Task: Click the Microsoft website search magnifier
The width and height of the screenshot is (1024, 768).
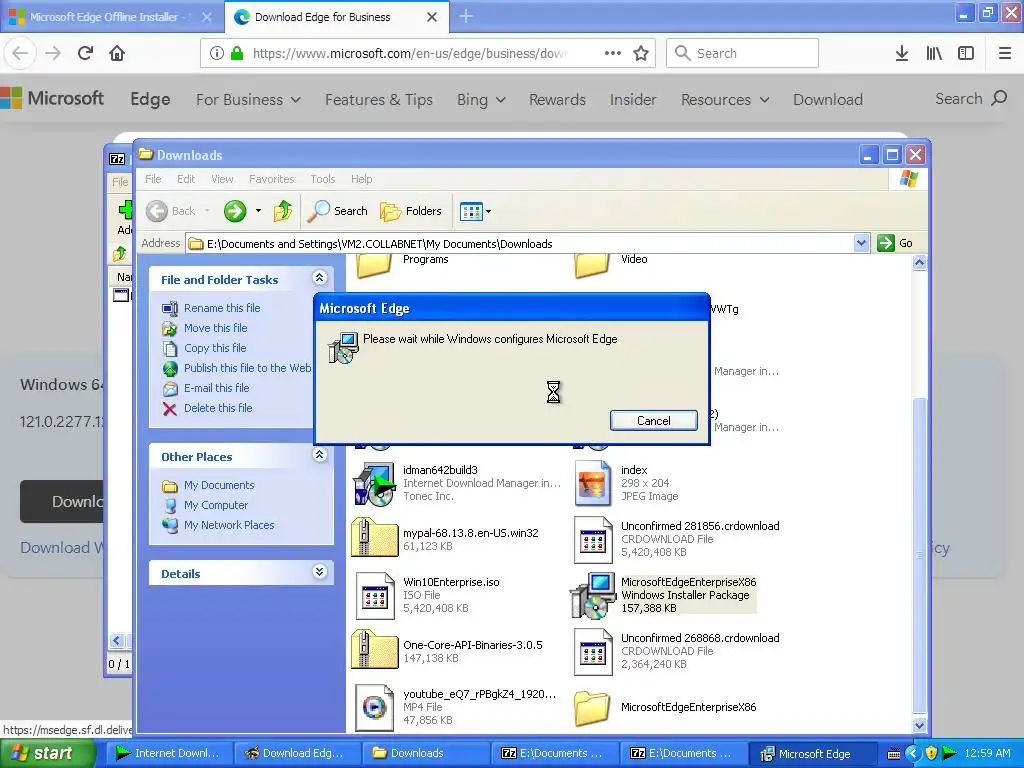Action: pos(999,99)
